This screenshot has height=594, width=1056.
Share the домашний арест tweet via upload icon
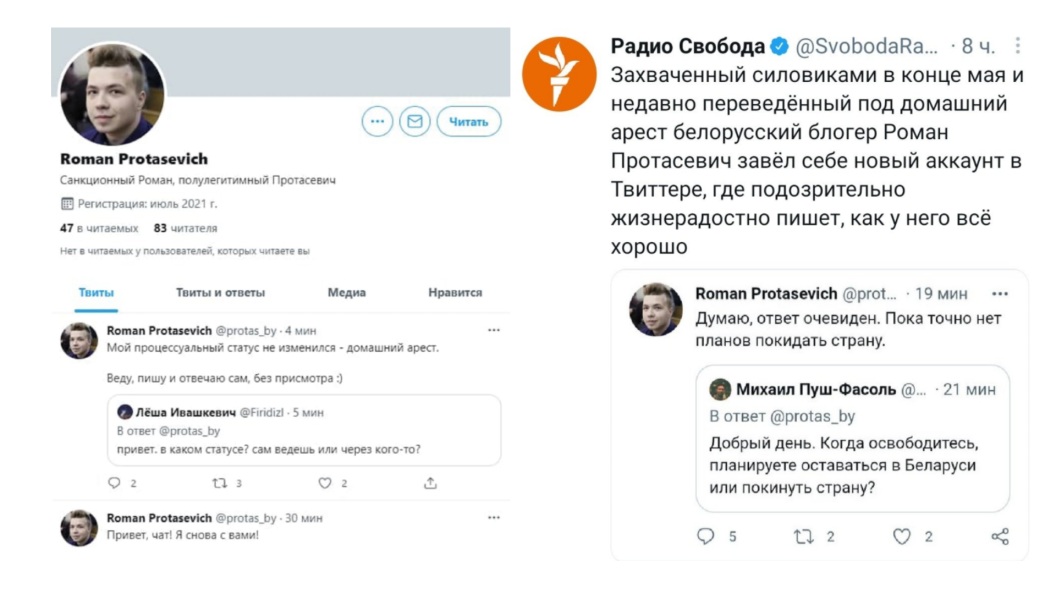coord(430,483)
